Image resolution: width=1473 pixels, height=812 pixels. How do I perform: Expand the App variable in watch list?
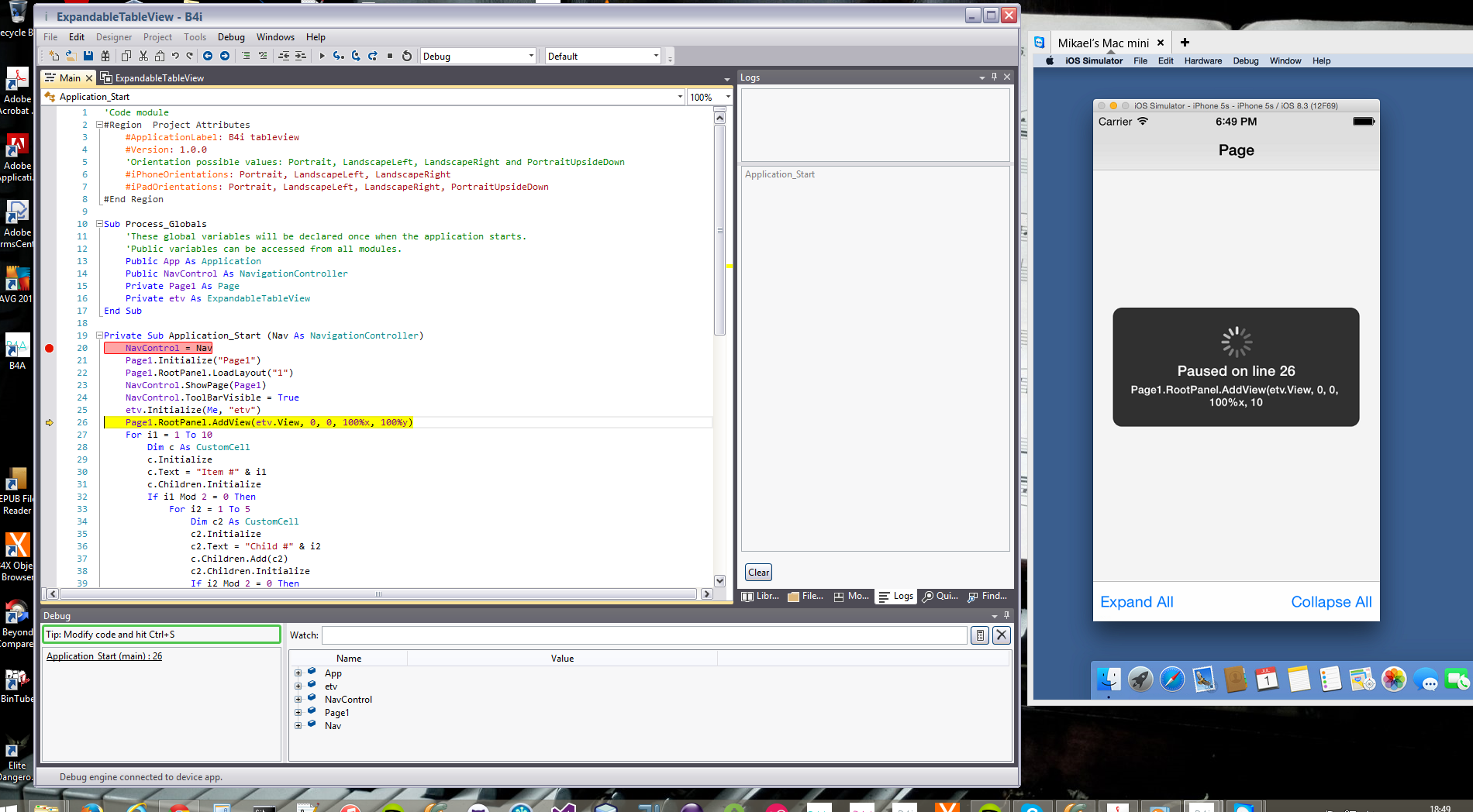click(x=298, y=673)
